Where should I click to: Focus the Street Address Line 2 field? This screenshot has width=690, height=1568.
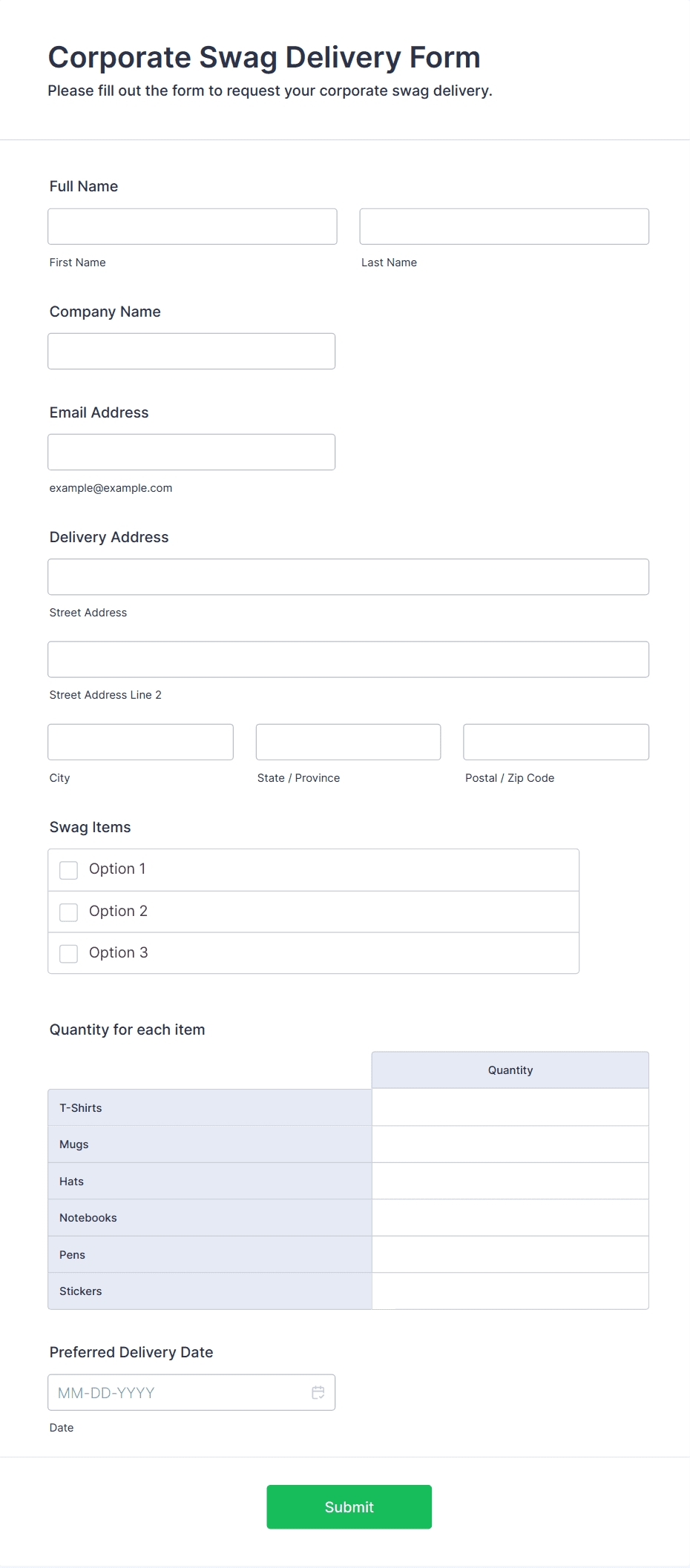348,659
